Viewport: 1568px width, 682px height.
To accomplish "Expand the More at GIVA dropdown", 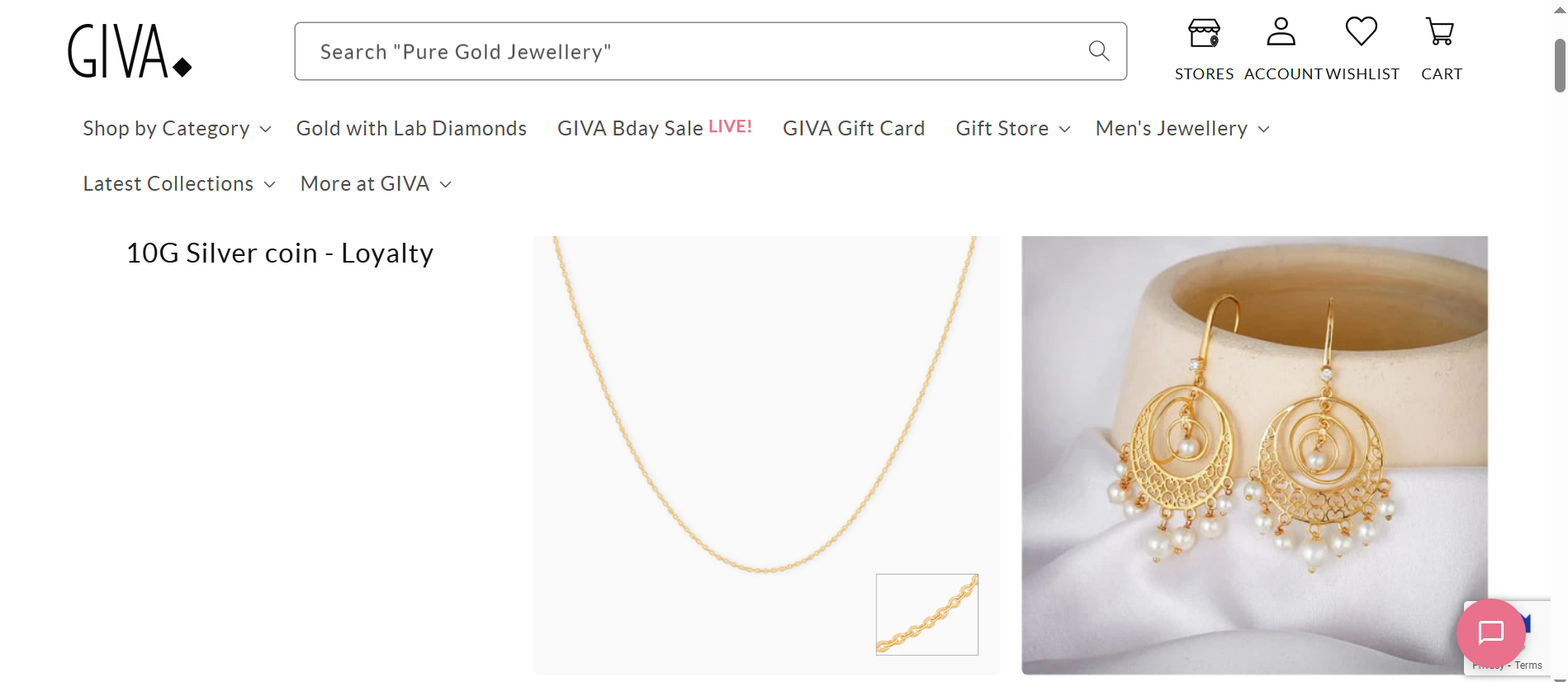I will pyautogui.click(x=376, y=184).
